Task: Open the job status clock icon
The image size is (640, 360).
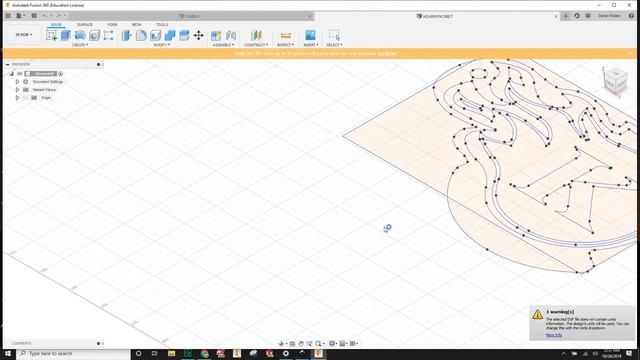Action: (x=577, y=16)
